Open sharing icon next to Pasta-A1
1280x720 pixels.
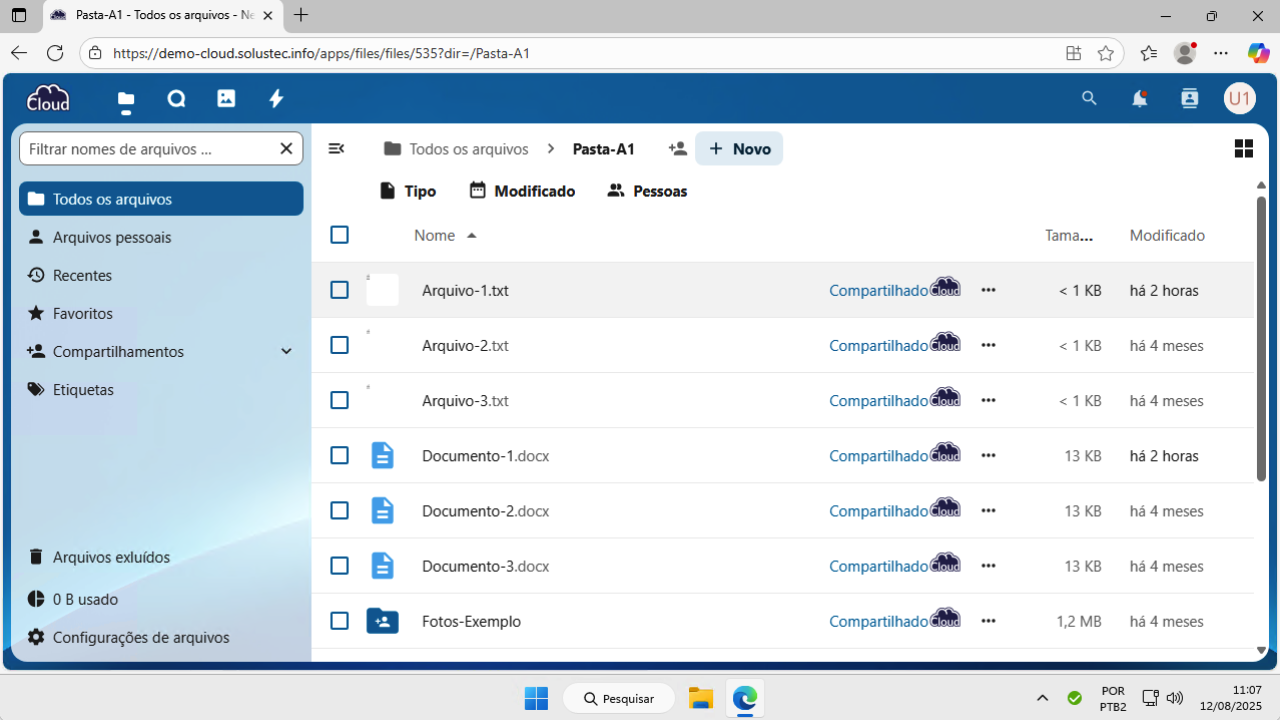pyautogui.click(x=677, y=149)
